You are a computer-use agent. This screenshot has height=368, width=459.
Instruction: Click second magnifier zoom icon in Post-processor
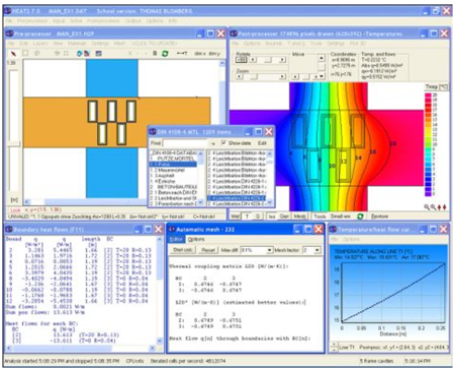click(x=433, y=207)
